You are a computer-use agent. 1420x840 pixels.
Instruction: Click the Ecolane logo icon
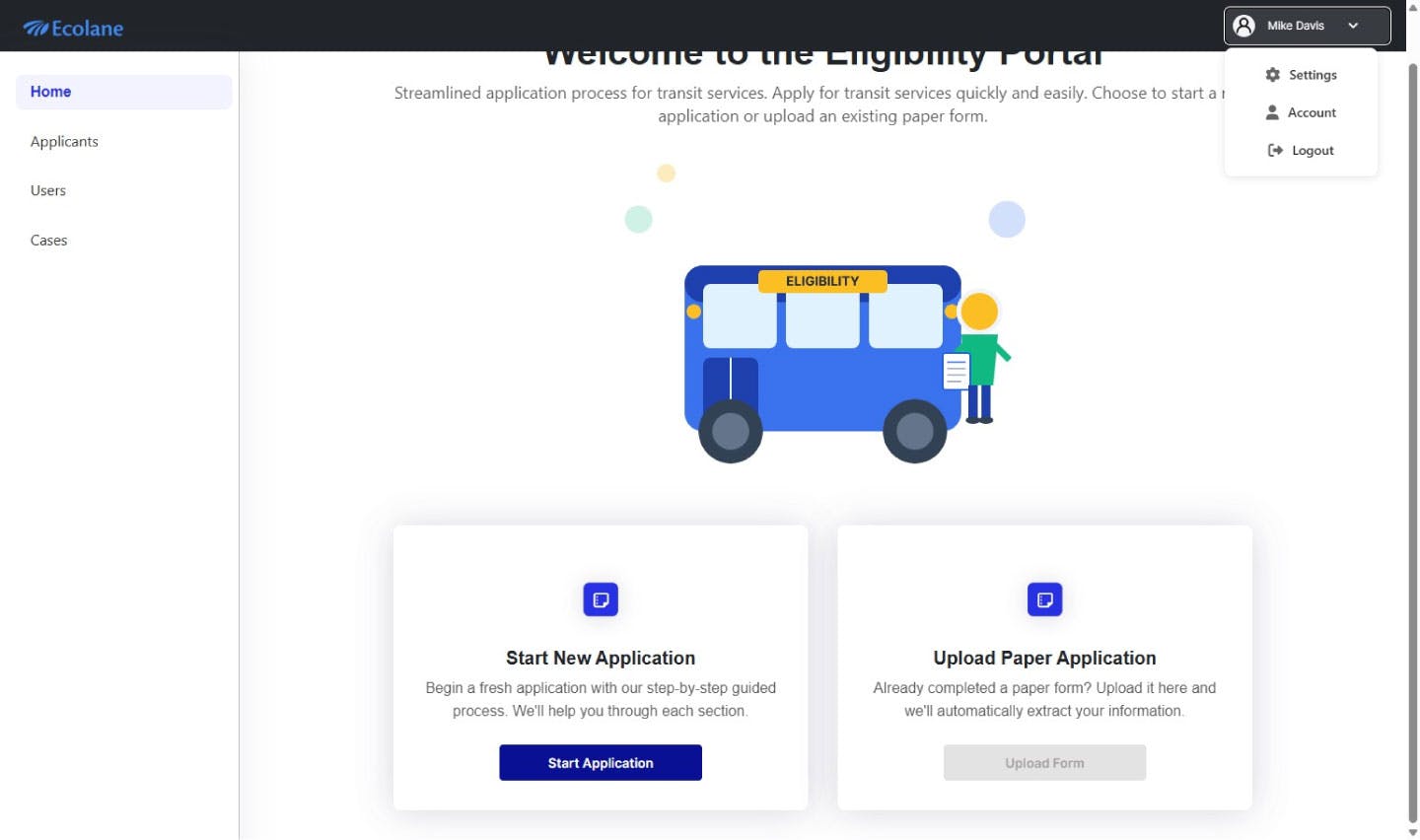38,28
